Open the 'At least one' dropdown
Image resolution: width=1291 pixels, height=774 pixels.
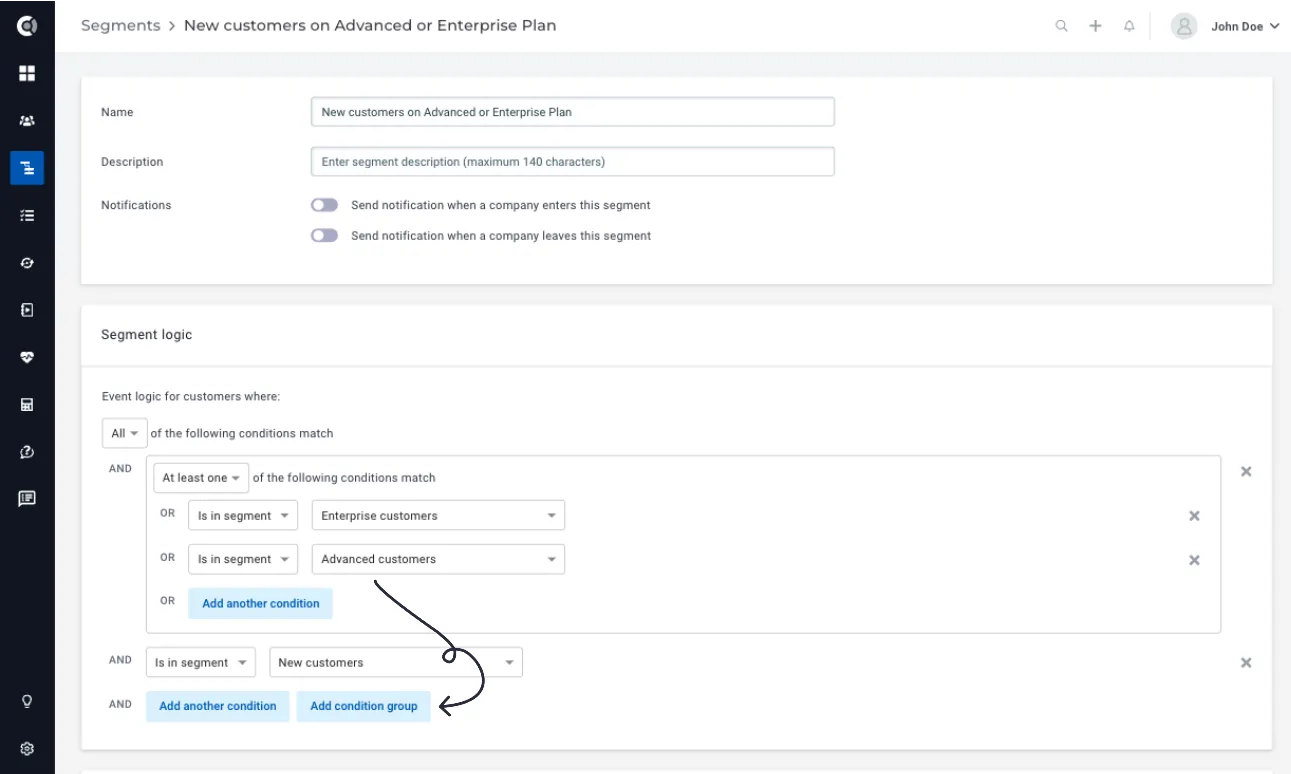[x=201, y=478]
